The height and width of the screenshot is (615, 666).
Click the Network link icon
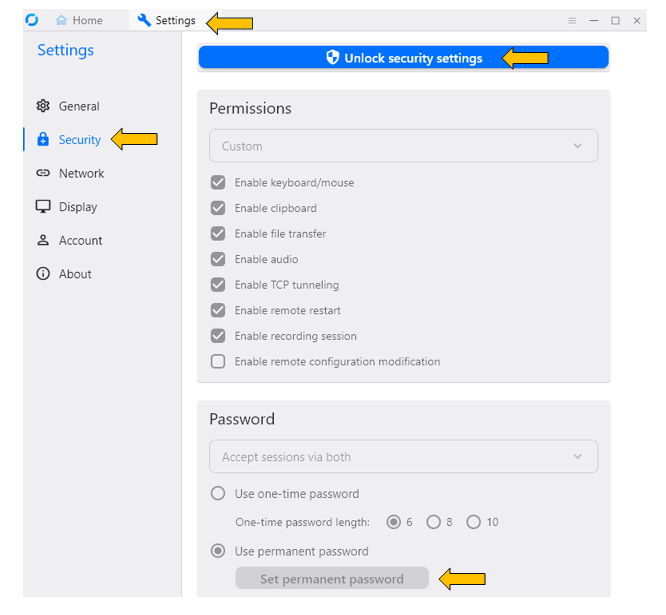tap(43, 173)
